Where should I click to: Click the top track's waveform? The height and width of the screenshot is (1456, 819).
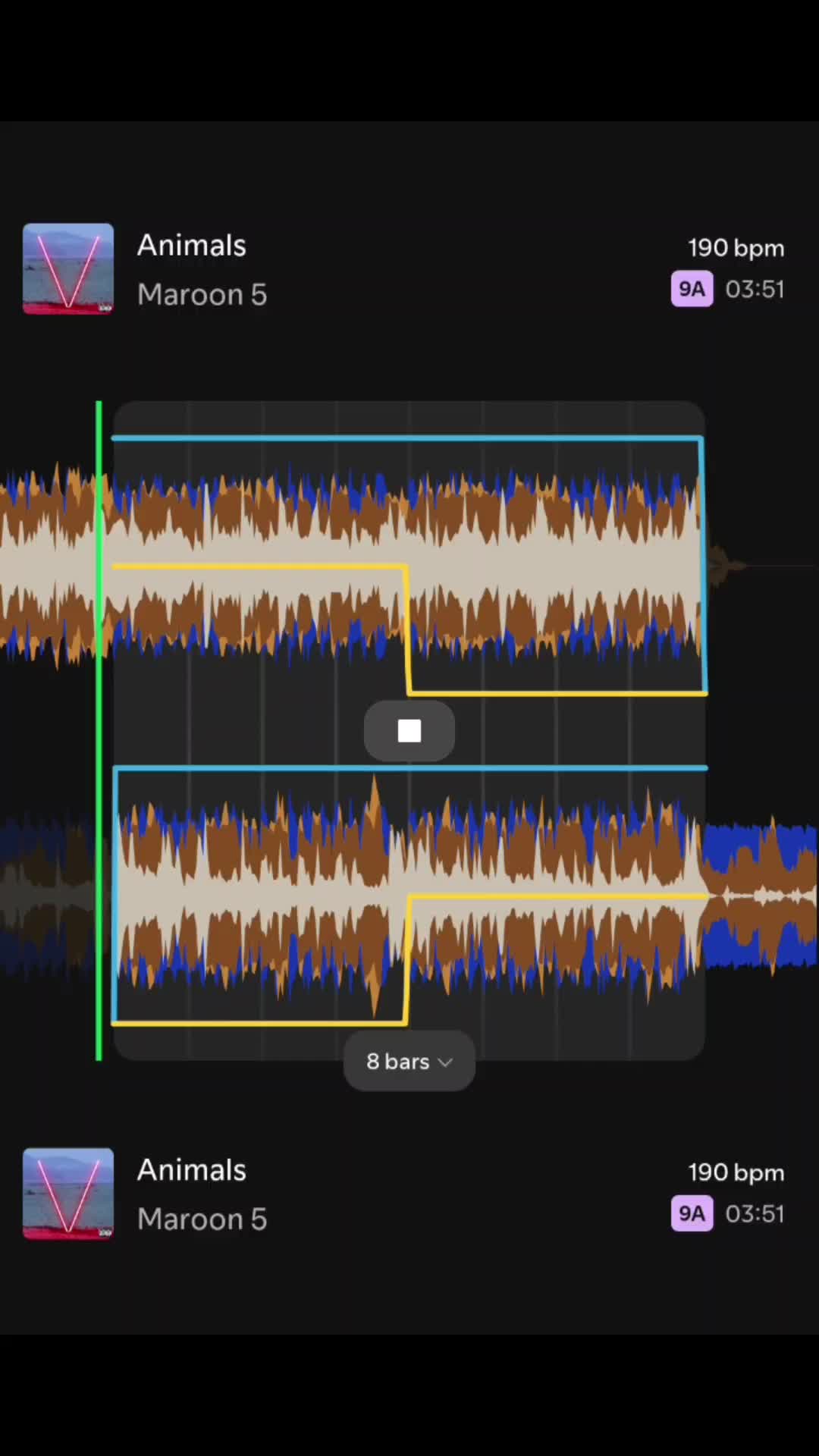409,565
